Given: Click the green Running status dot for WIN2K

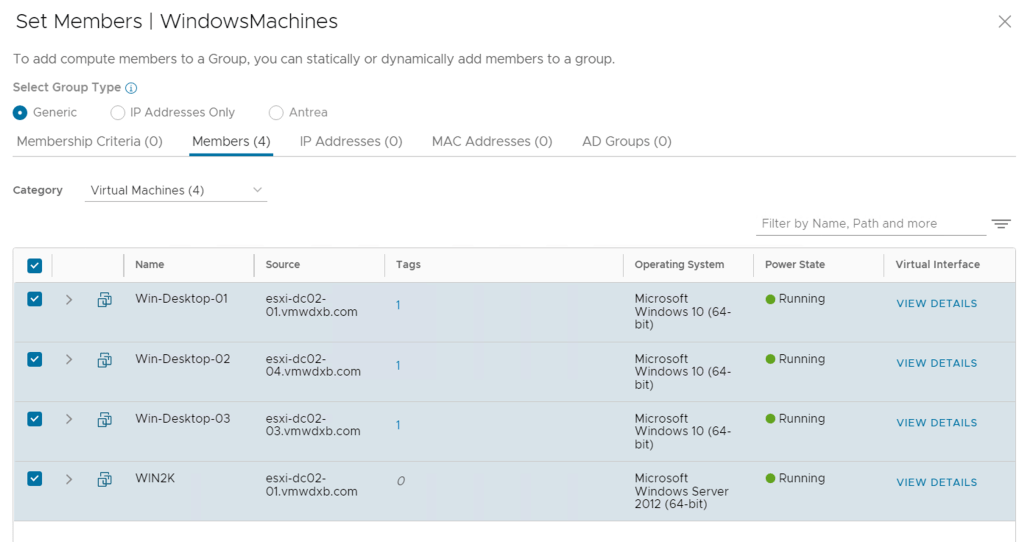Looking at the screenshot, I should point(770,479).
